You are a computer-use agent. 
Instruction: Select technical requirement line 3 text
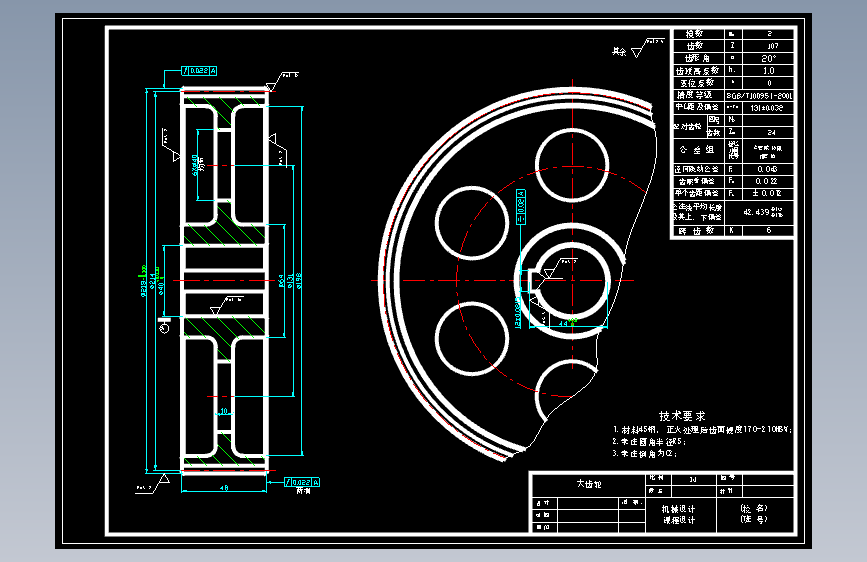click(x=644, y=454)
